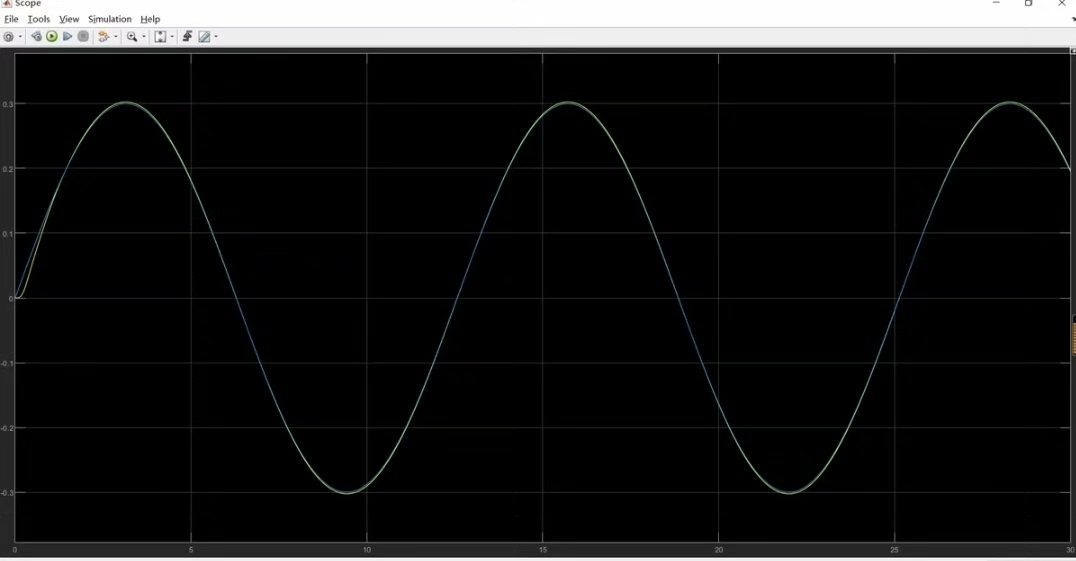Expand the configuration properties dropdown arrow

(x=20, y=37)
